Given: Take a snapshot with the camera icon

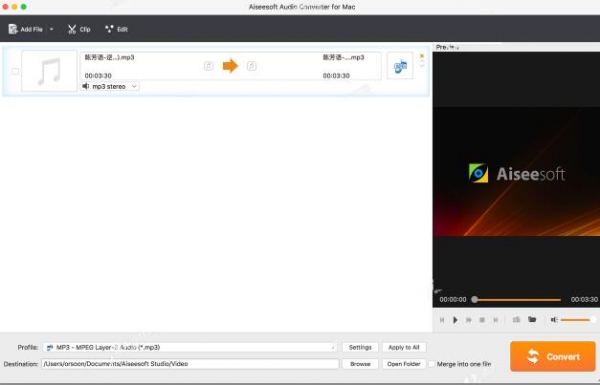Looking at the screenshot, I should coord(517,320).
